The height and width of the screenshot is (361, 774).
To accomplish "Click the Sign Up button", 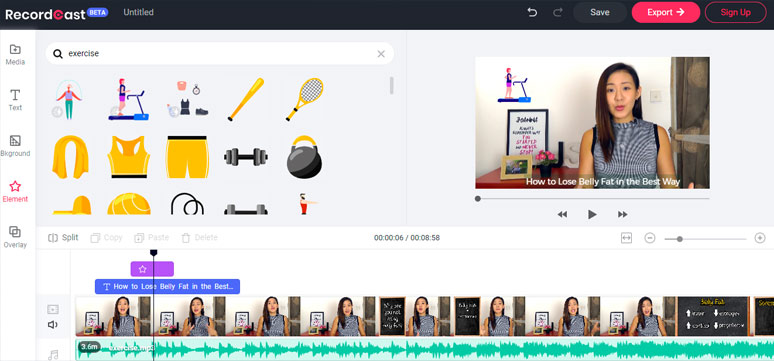I will click(x=735, y=12).
